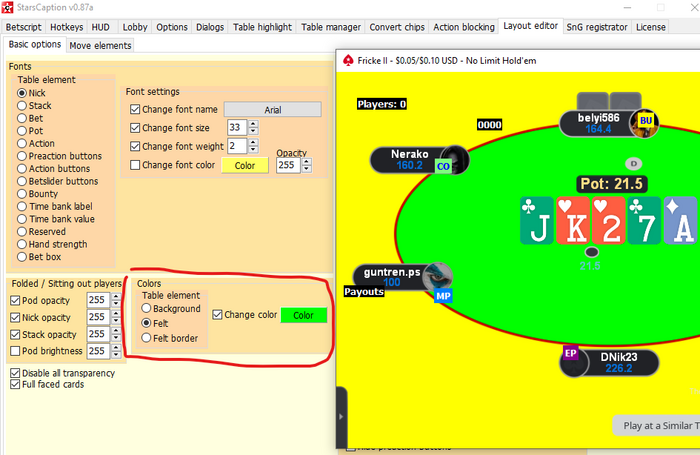700x455 pixels.
Task: Increase the font size stepper
Action: [253, 124]
